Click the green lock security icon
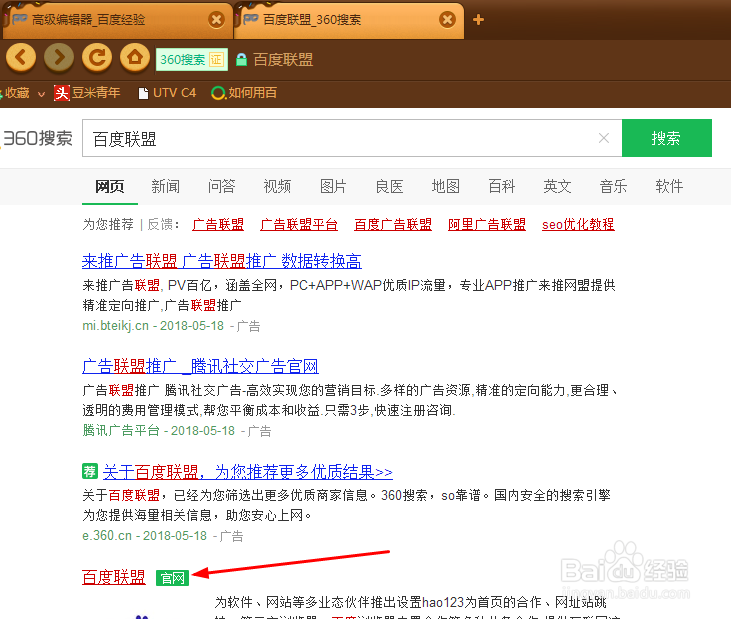The height and width of the screenshot is (619, 731). [241, 60]
